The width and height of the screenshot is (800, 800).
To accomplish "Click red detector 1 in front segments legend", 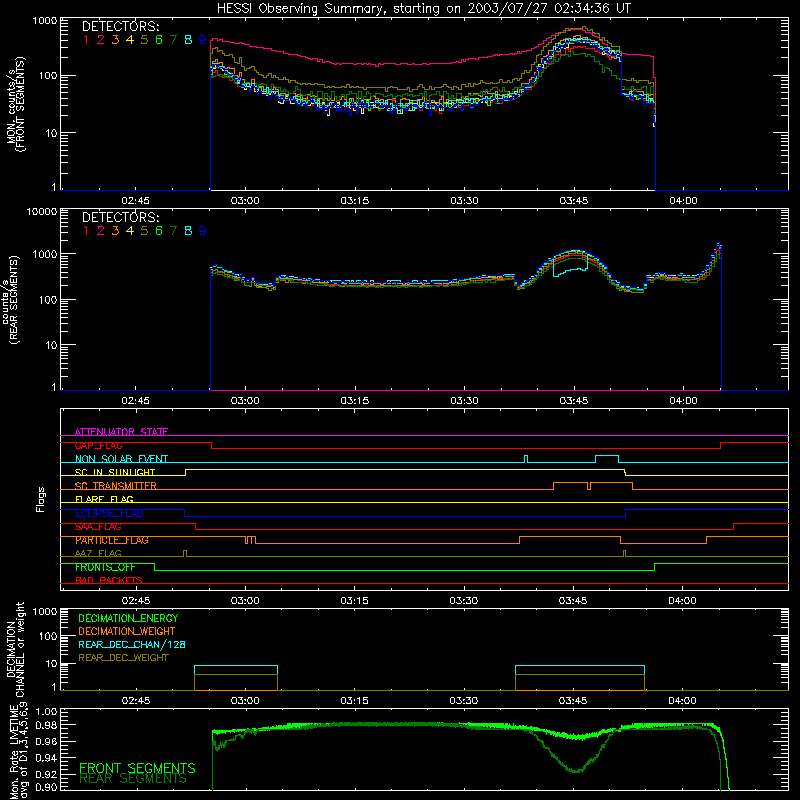I will (x=86, y=40).
